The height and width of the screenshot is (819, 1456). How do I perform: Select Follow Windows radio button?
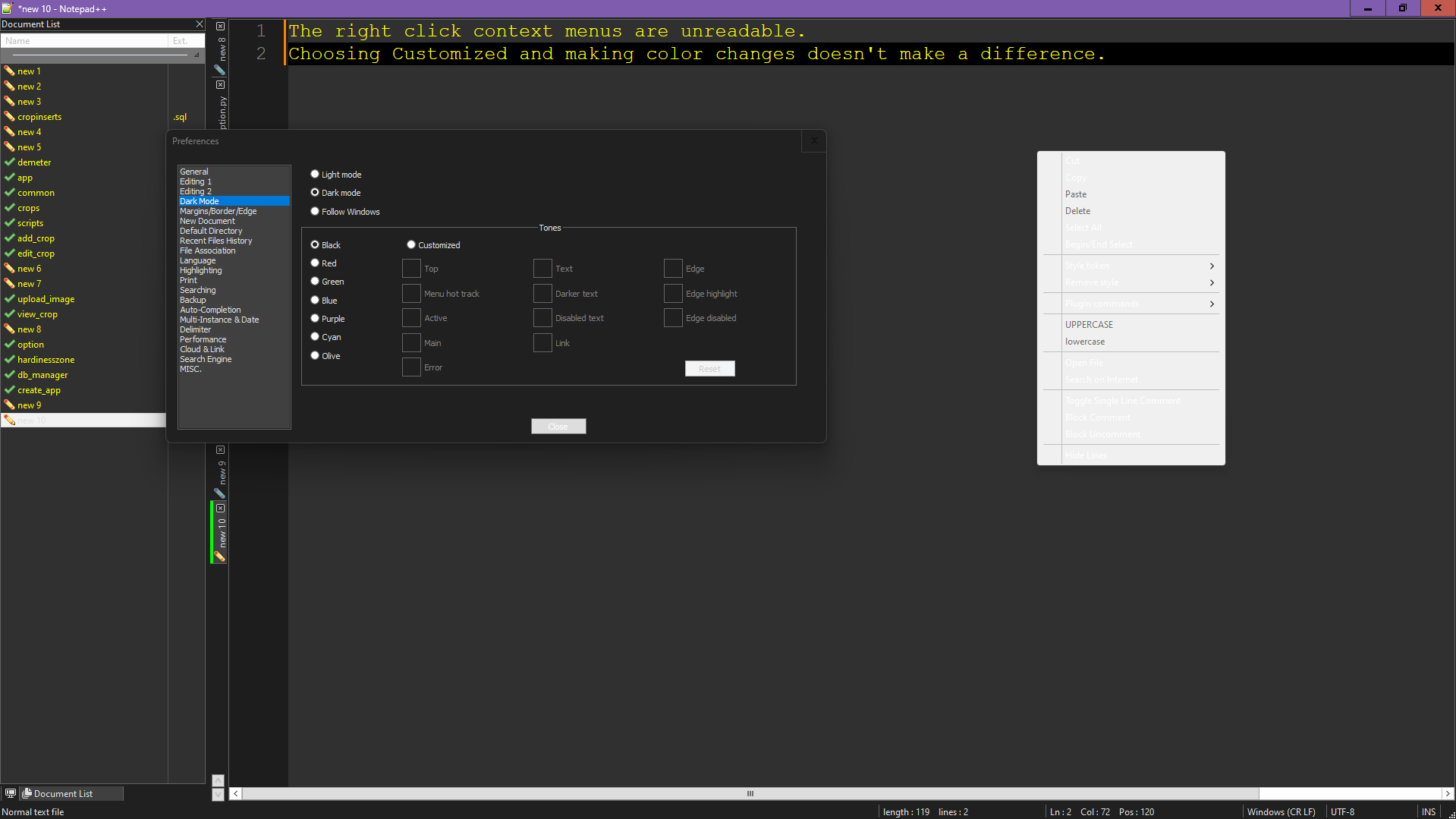[x=315, y=211]
